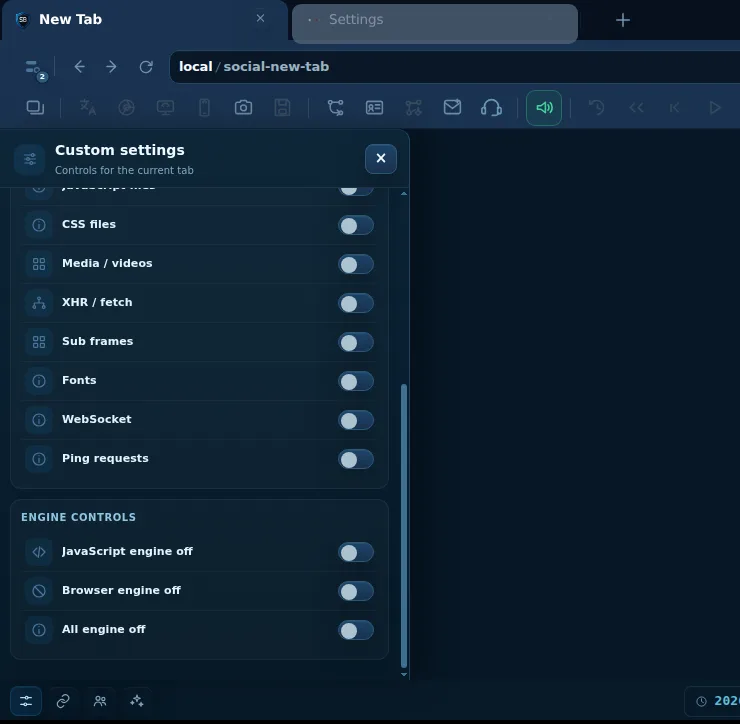This screenshot has width=740, height=724.
Task: Click the monitor/screen icon in toolbar
Action: click(x=165, y=108)
